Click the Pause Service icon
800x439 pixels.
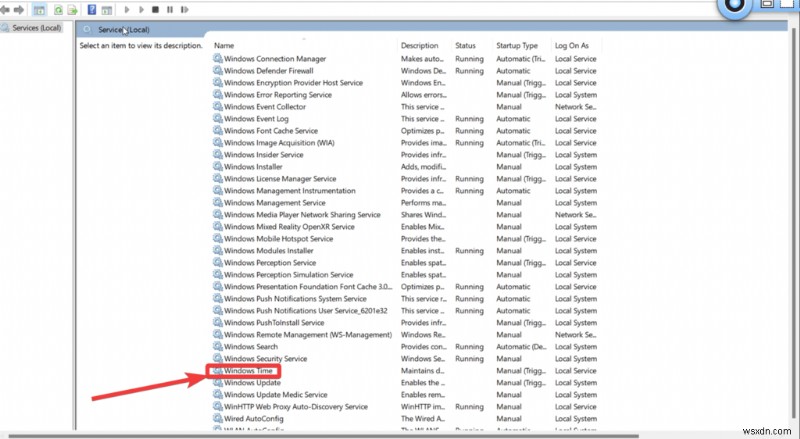[x=170, y=9]
